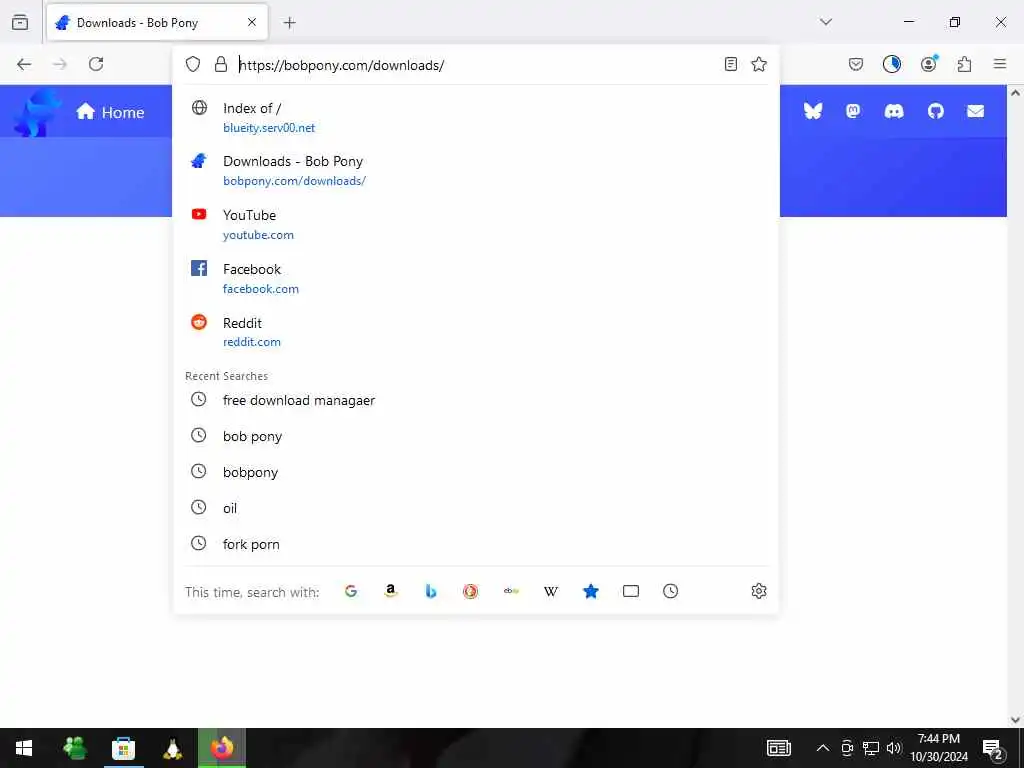Choose the Facebook suggestion

pos(477,279)
